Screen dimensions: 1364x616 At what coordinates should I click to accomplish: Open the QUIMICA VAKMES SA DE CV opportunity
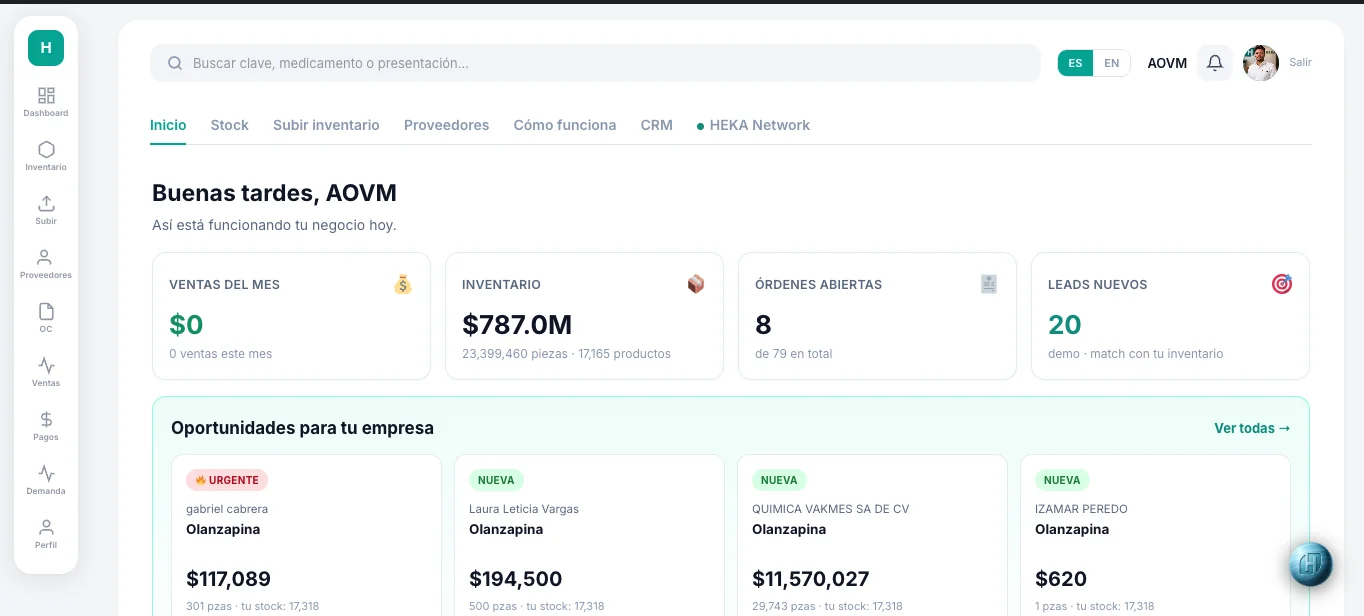click(872, 536)
